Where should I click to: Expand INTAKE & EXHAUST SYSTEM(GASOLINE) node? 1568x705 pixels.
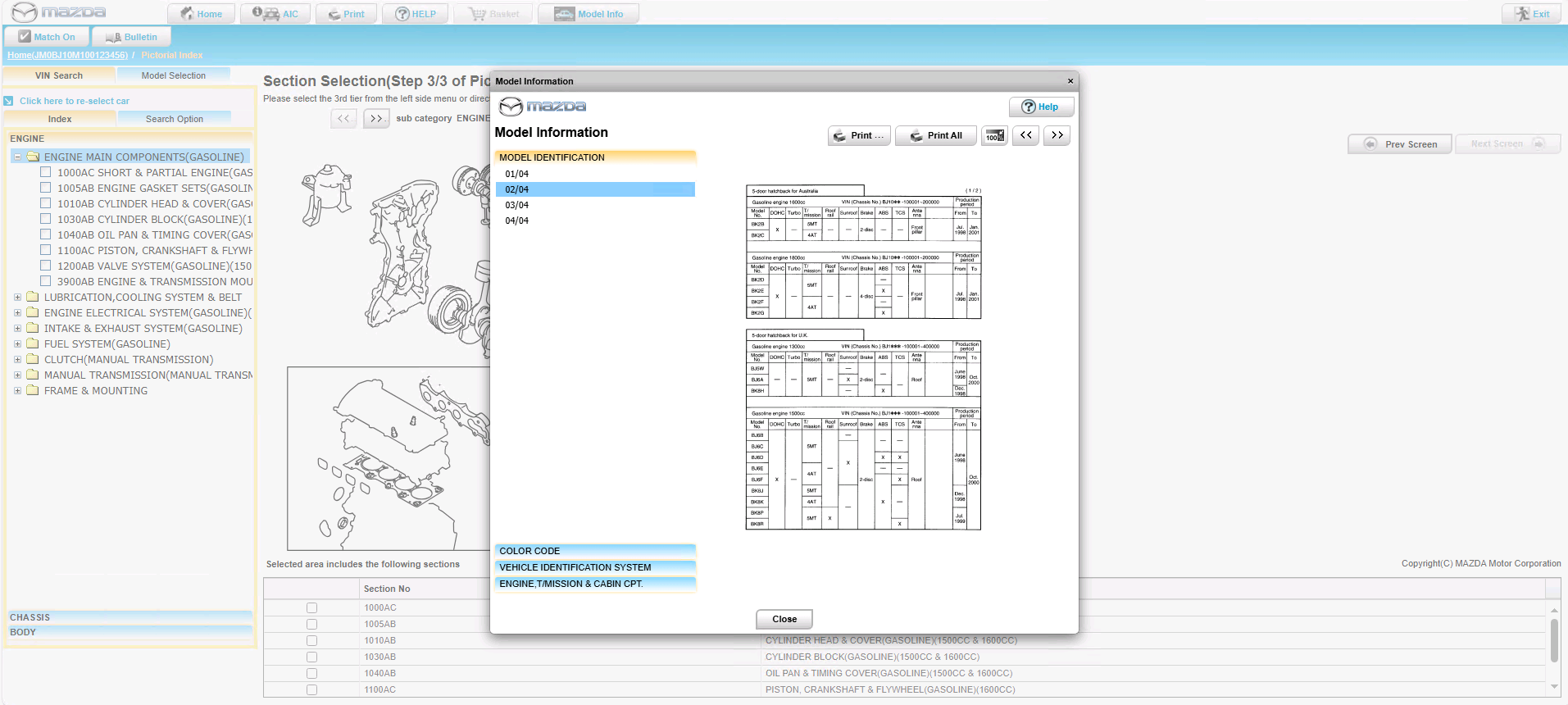click(x=17, y=328)
